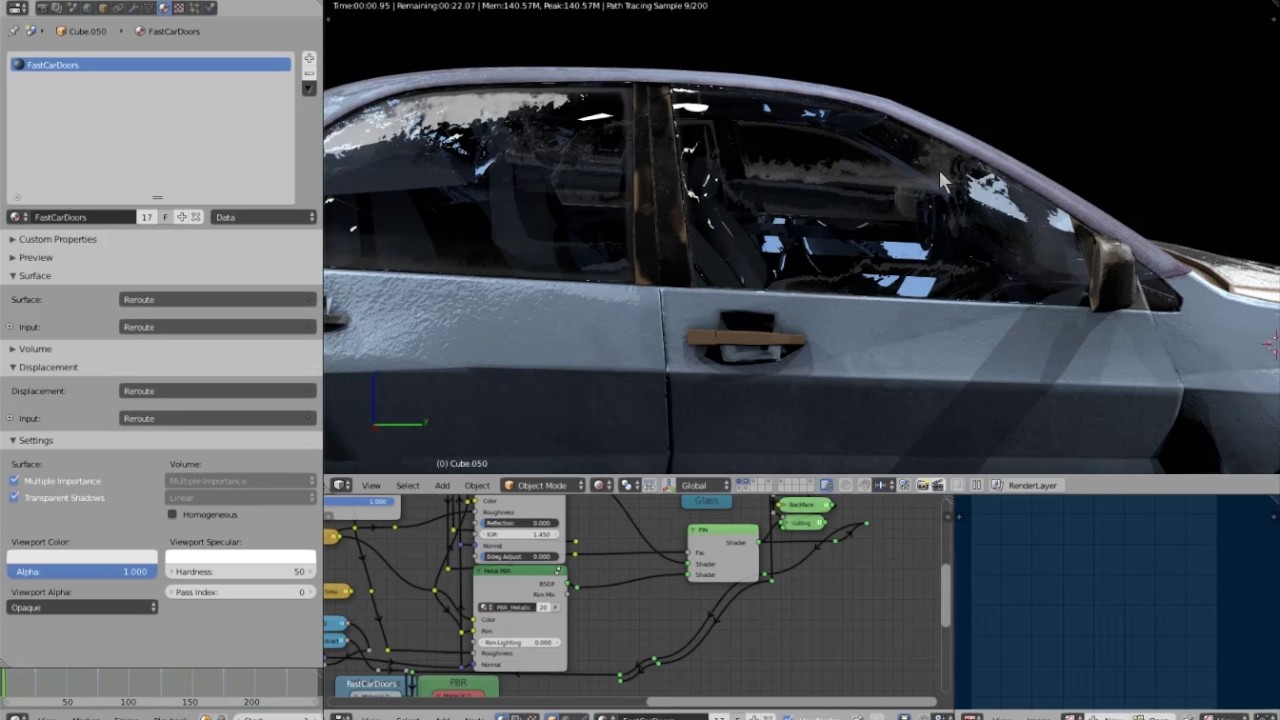Click the material user count 17
The width and height of the screenshot is (1280, 720).
click(147, 217)
